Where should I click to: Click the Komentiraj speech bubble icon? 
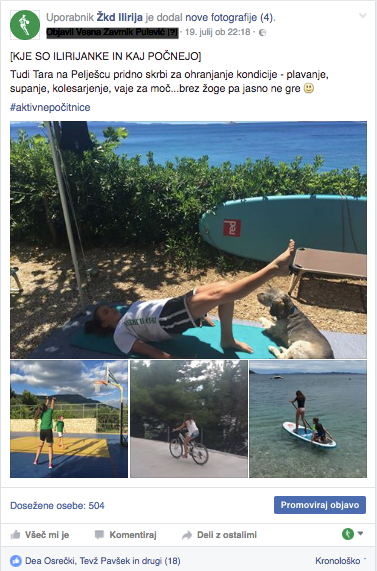(x=99, y=535)
